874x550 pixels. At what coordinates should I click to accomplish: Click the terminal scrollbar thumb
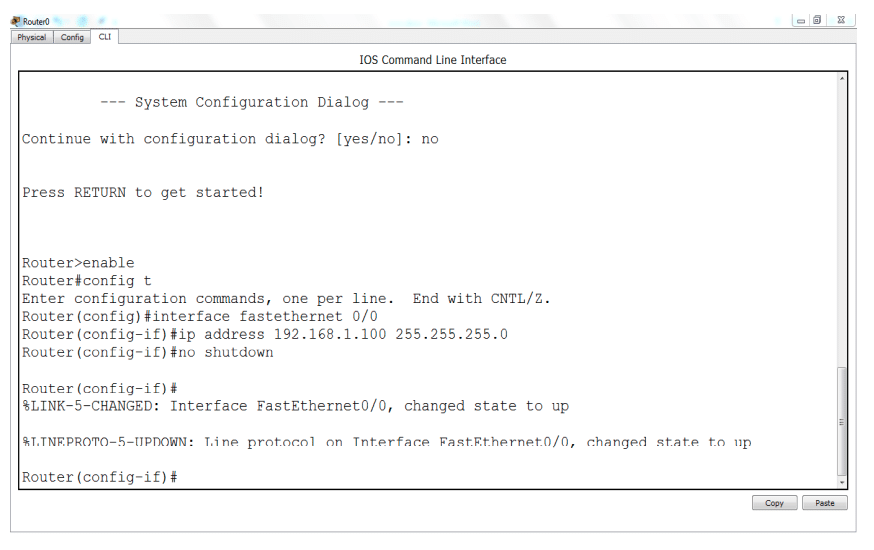[x=842, y=421]
